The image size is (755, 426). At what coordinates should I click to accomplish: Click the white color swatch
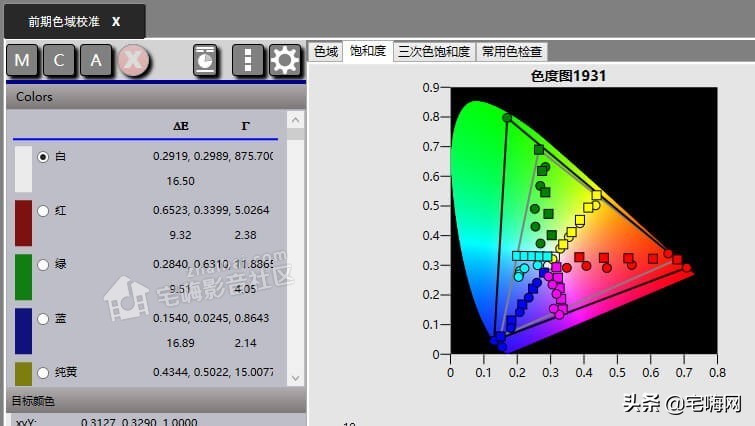[24, 169]
